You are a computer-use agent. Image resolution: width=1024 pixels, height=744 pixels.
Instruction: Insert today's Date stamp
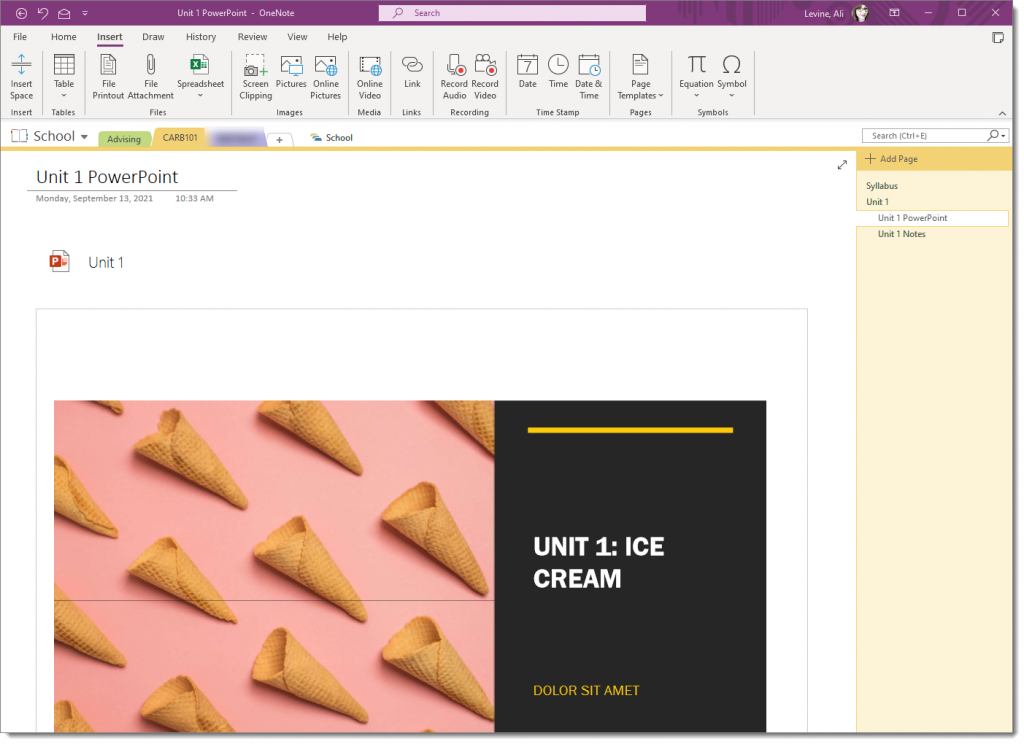point(527,72)
